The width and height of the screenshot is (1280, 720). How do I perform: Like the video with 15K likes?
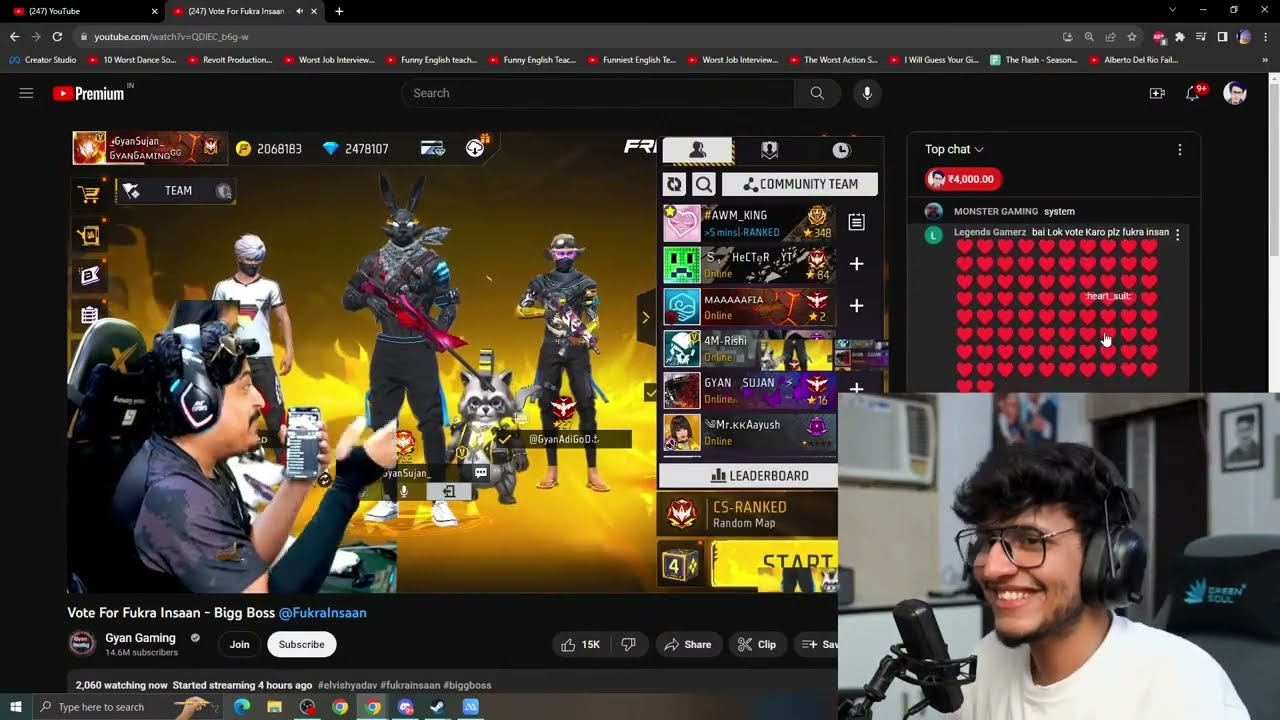580,644
